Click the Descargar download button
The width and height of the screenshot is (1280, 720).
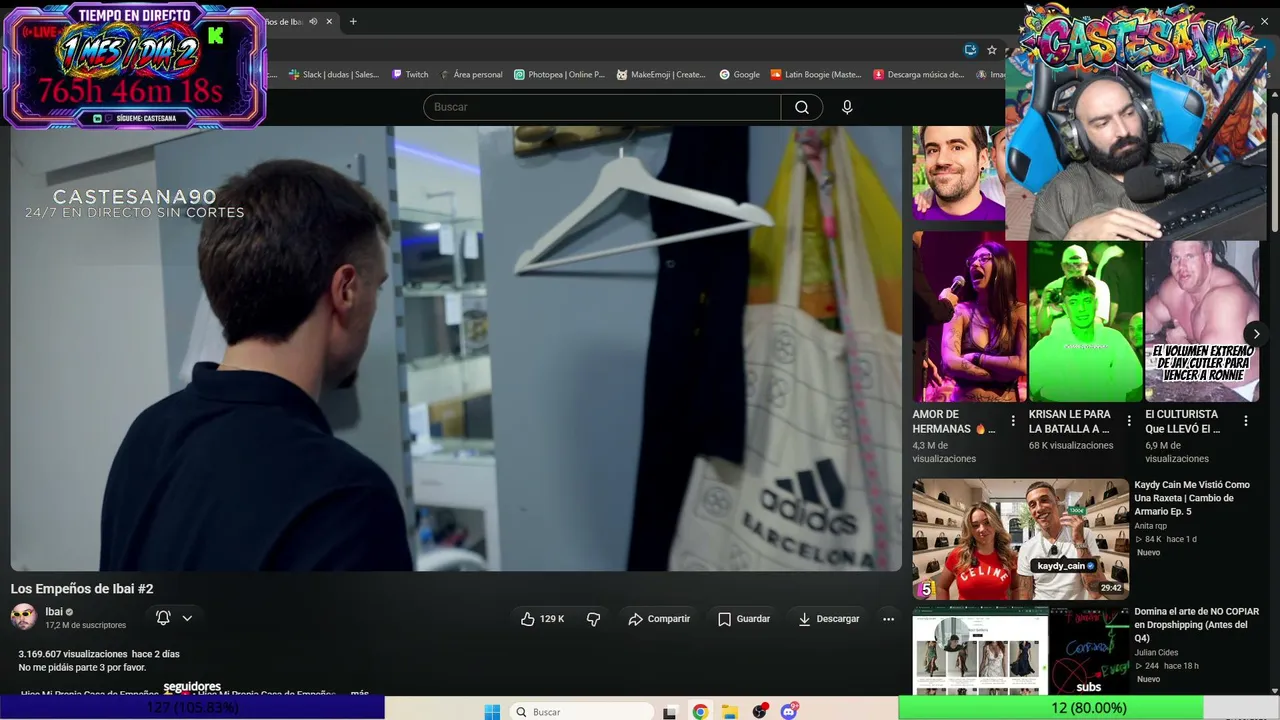tap(828, 619)
